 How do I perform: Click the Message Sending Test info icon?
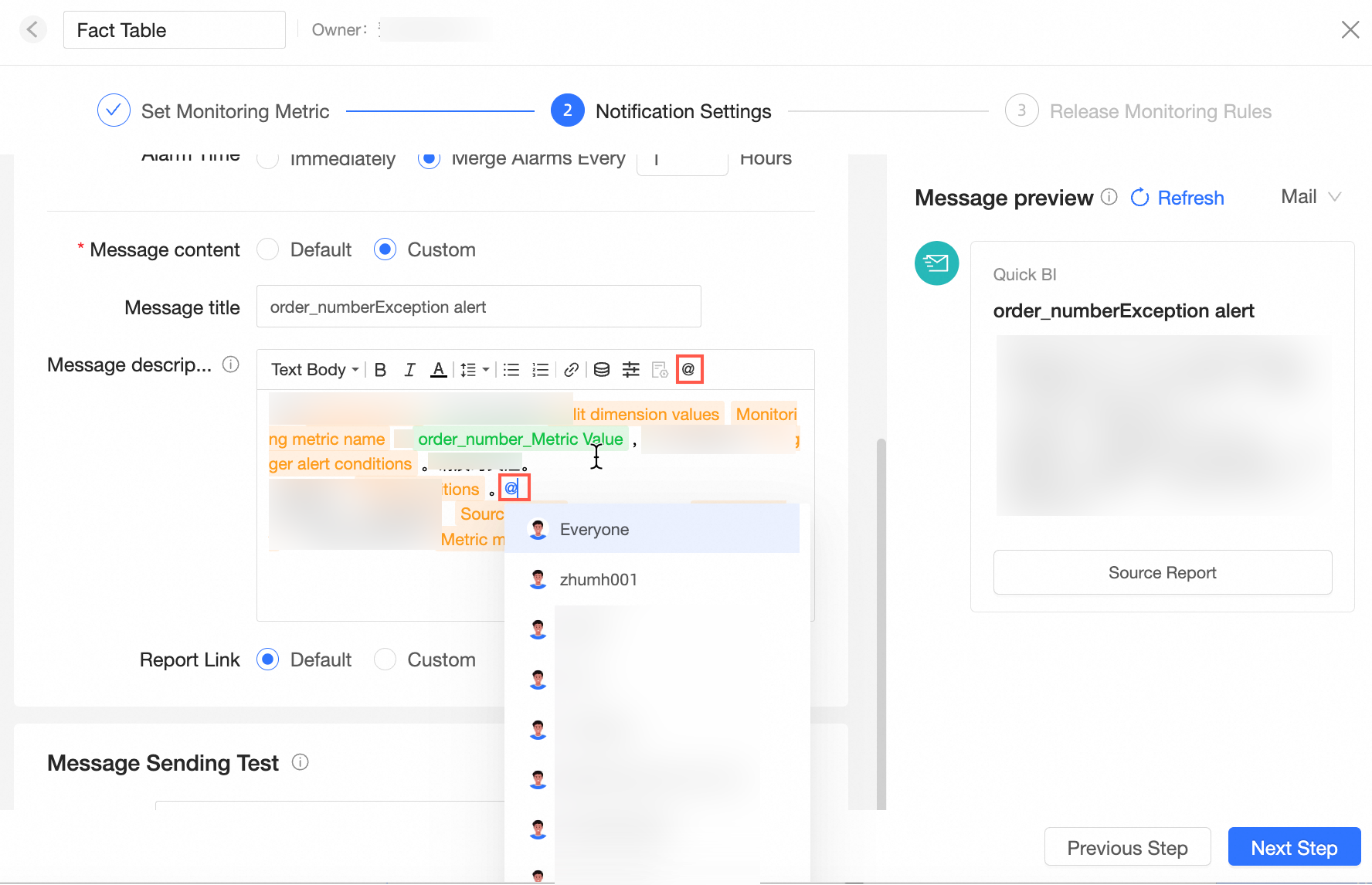pyautogui.click(x=301, y=762)
